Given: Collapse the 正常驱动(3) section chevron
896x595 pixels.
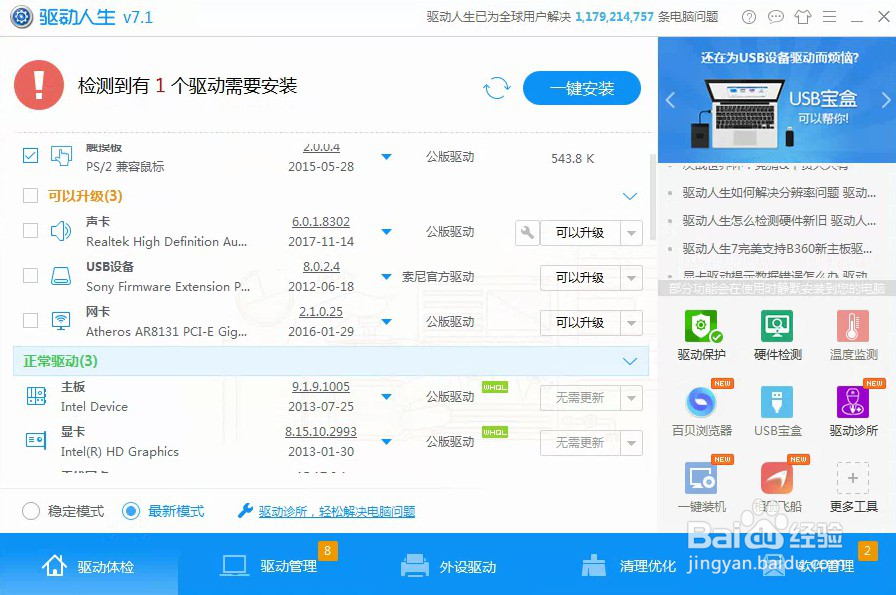Looking at the screenshot, I should [x=630, y=361].
